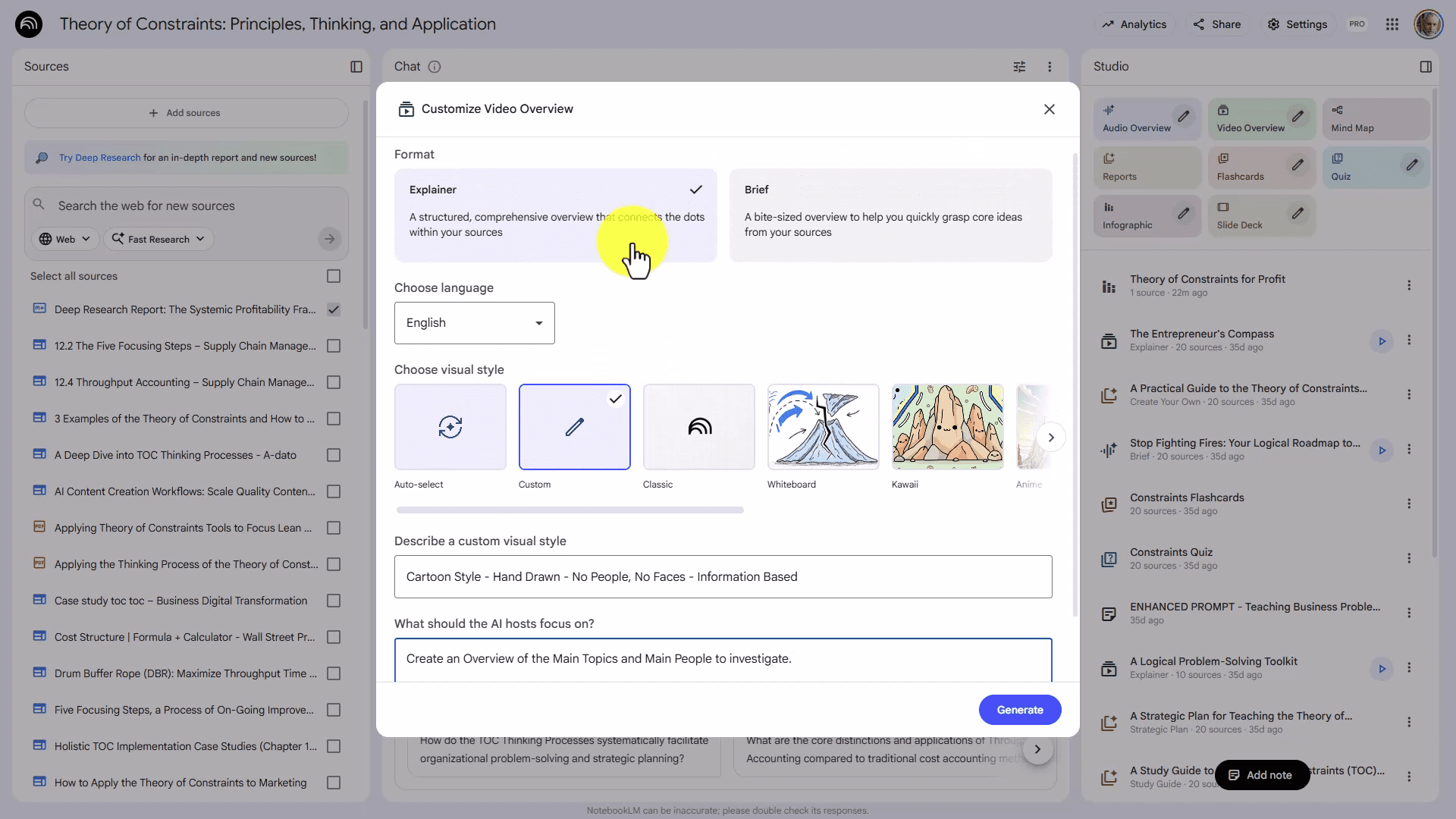Uncheck Deep Research Report source
The image size is (1456, 819).
pyautogui.click(x=334, y=309)
